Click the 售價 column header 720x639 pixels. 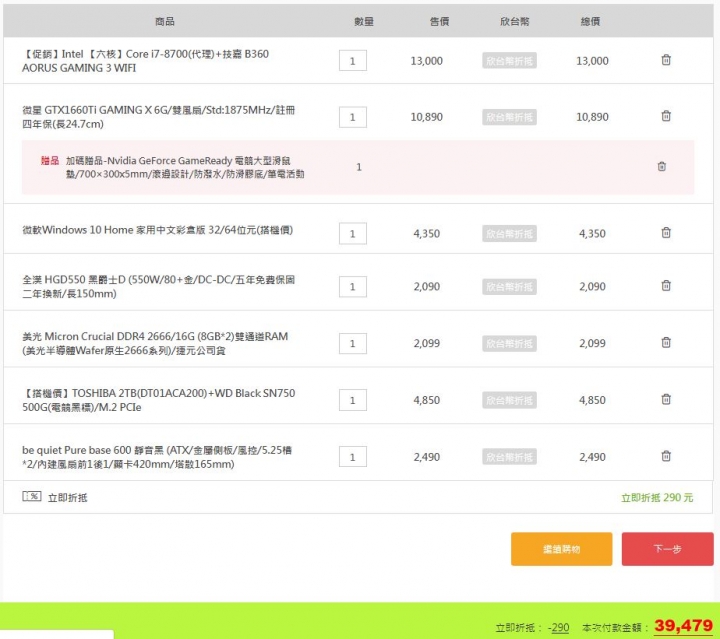(x=439, y=21)
